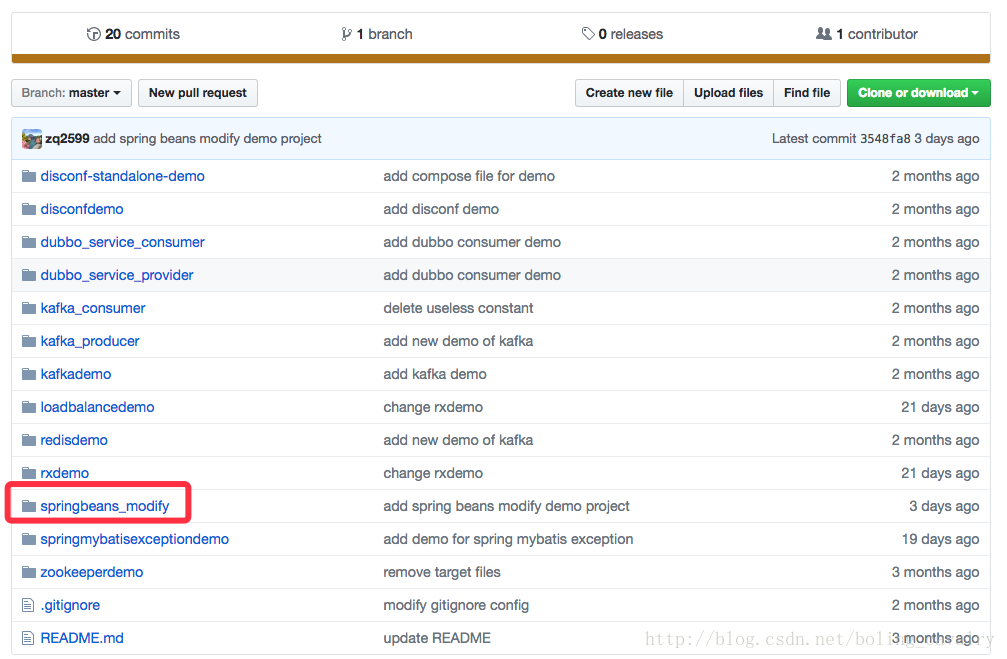Expand the Branch: master dropdown
The height and width of the screenshot is (659, 1007).
tap(71, 93)
